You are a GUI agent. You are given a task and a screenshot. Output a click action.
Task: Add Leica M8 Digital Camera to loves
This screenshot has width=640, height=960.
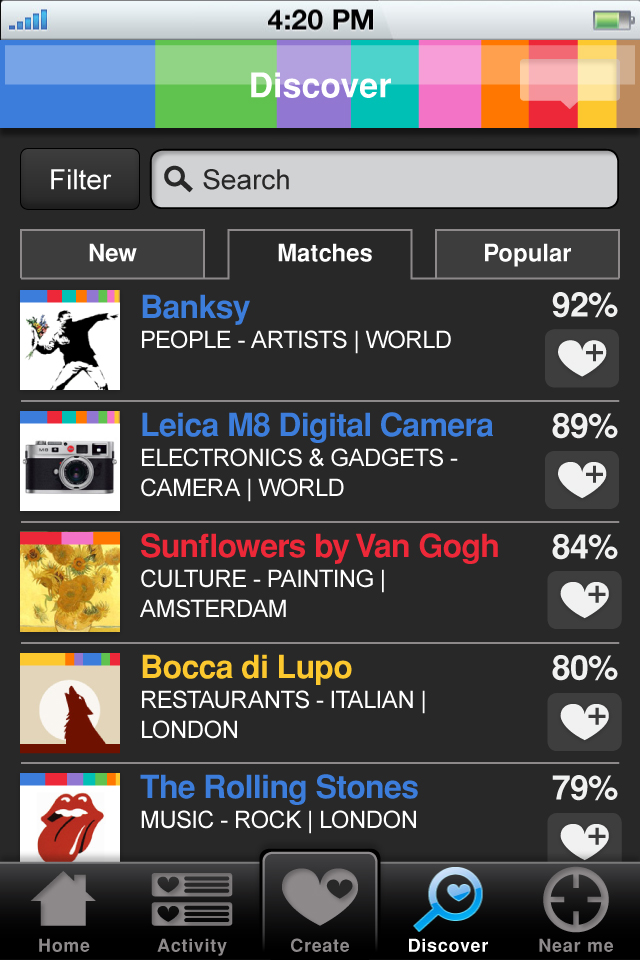[582, 479]
